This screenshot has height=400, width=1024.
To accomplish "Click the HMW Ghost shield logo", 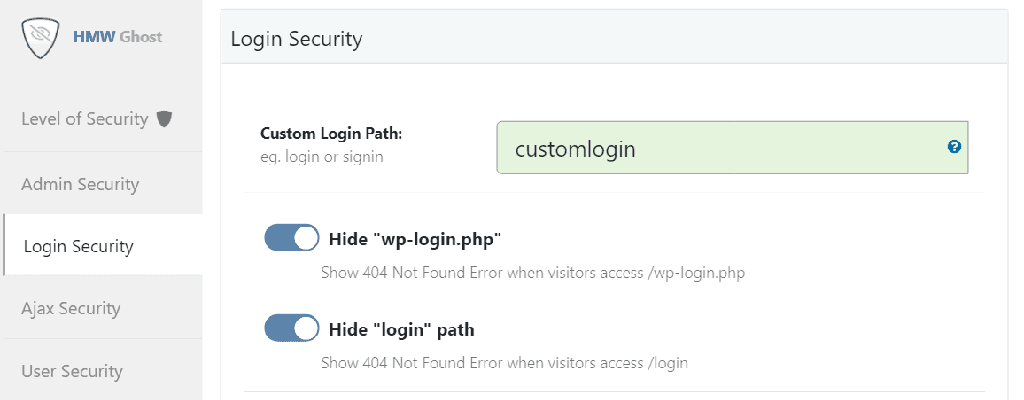I will click(41, 37).
